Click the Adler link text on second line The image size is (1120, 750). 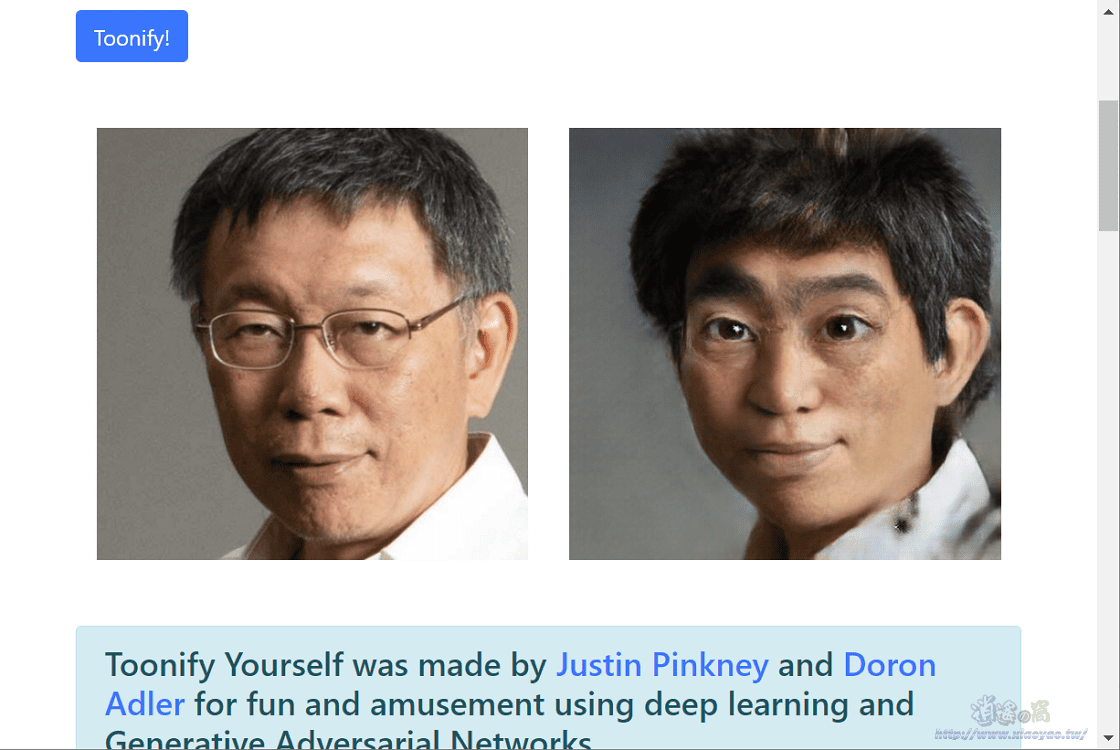pyautogui.click(x=145, y=704)
